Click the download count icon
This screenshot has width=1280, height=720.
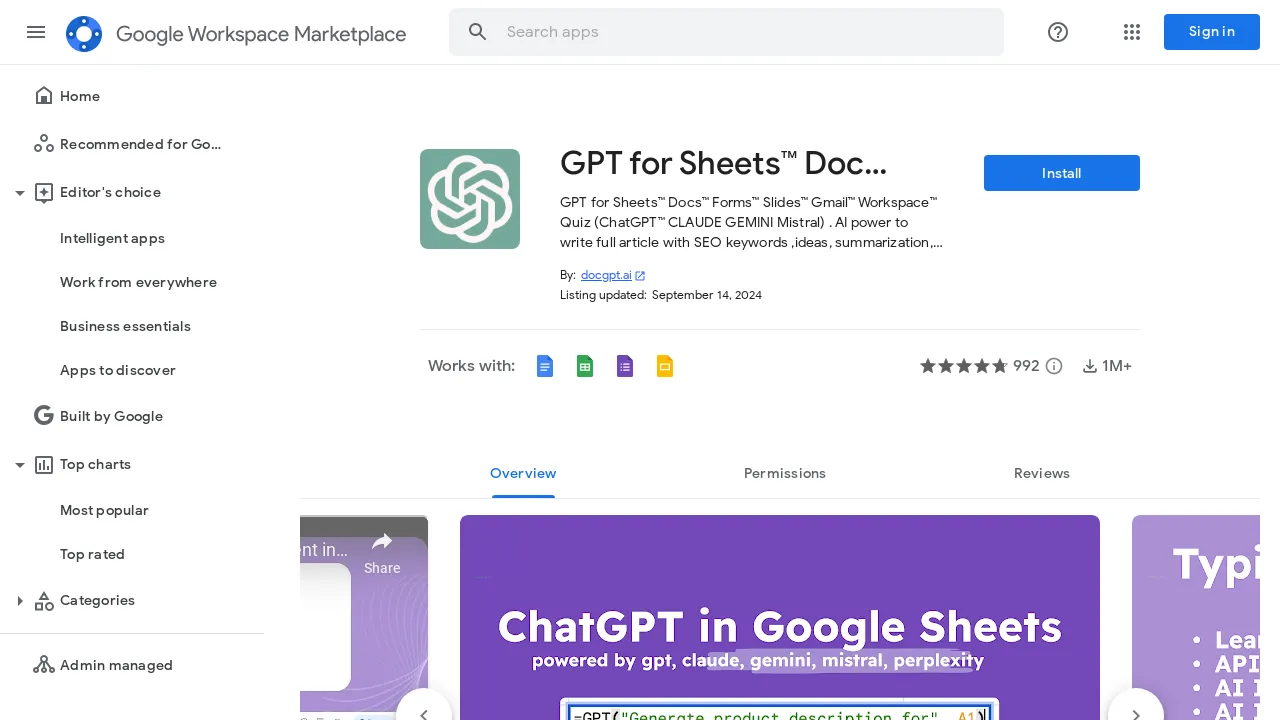click(1090, 366)
